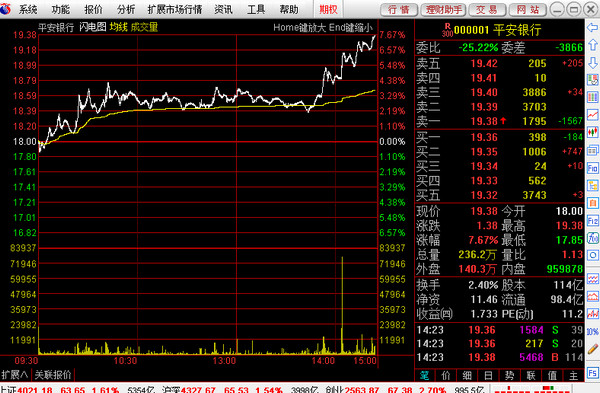The width and height of the screenshot is (600, 393).
Task: Open the candlestick K-line chart icon
Action: (592, 132)
